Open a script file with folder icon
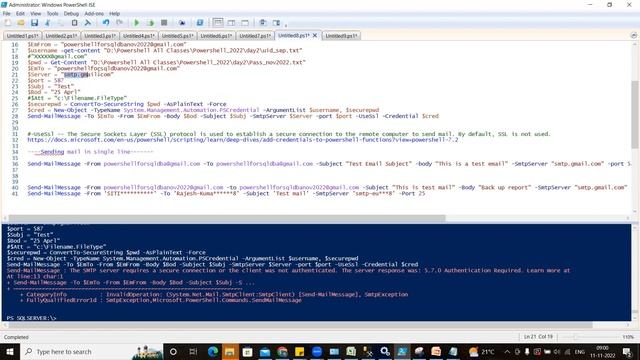Screen dimensions: 640x360 [x=21, y=23]
